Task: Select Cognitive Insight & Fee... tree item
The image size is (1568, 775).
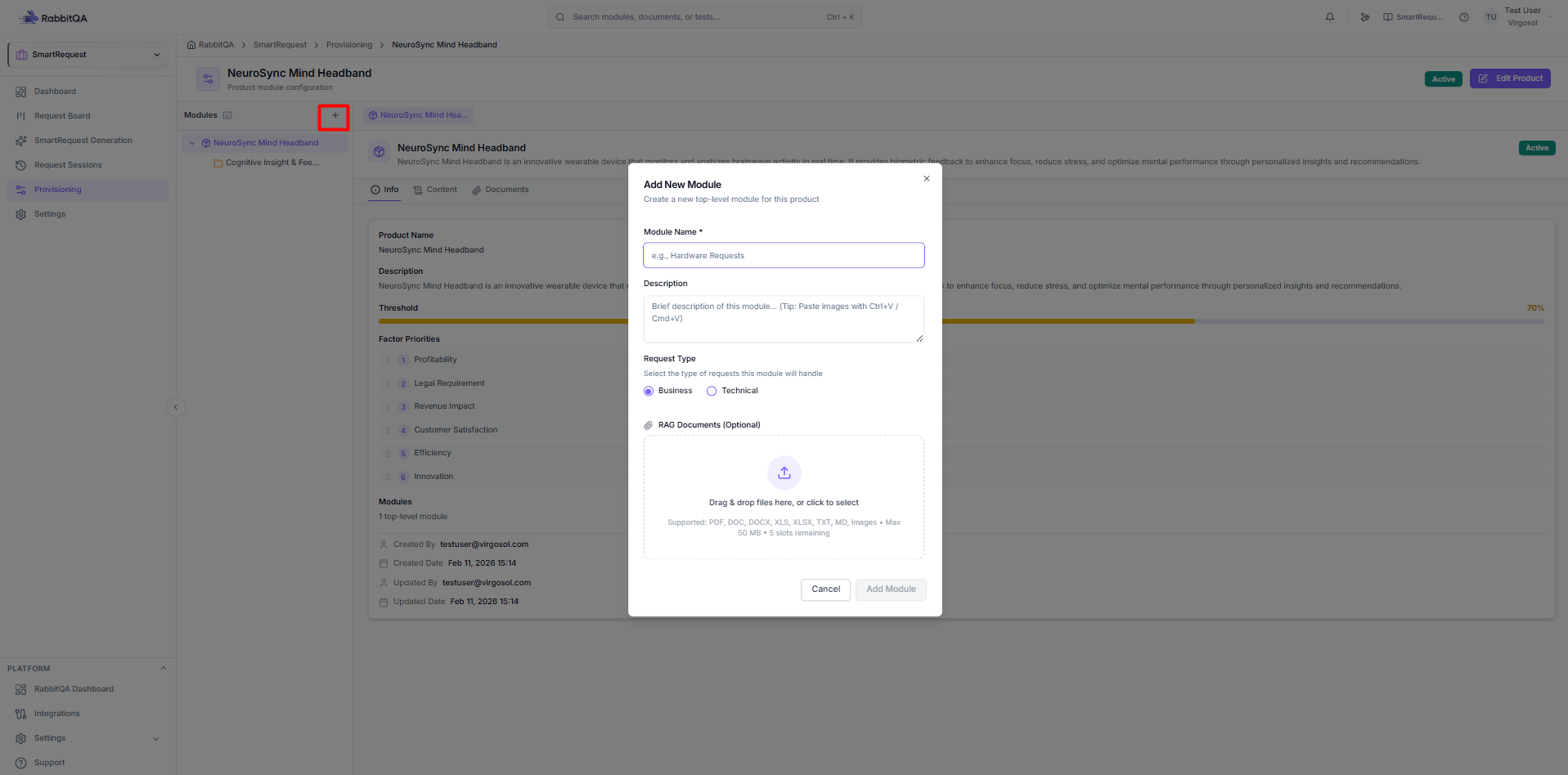Action: (x=267, y=163)
